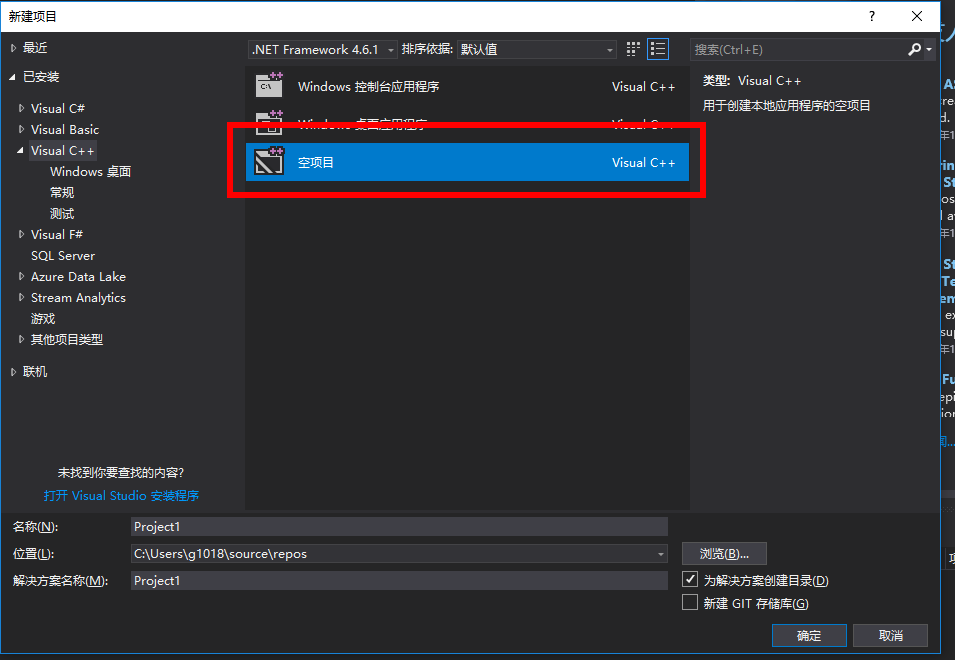Open search options dropdown arrow
This screenshot has height=660, width=955.
(929, 50)
